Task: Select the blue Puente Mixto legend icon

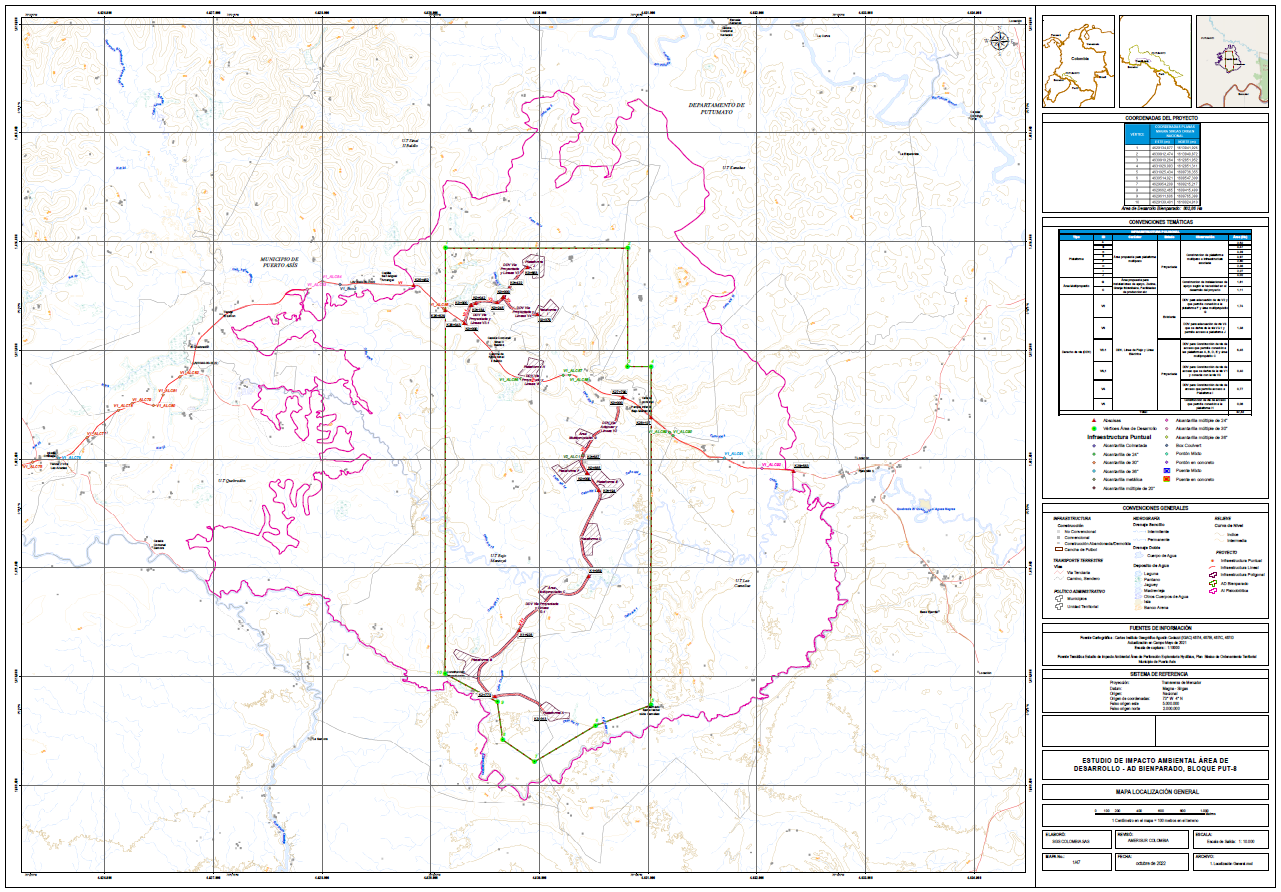Action: [x=1165, y=470]
